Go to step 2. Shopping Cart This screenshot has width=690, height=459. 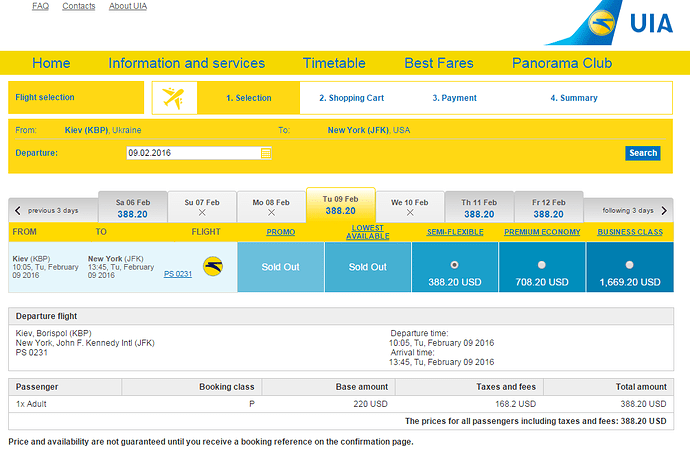pos(352,98)
